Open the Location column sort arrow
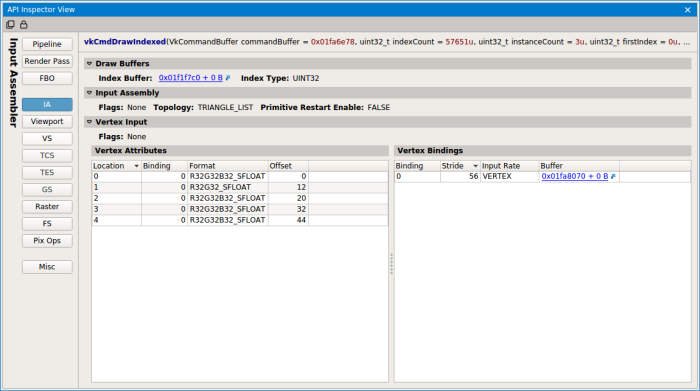 pos(136,166)
